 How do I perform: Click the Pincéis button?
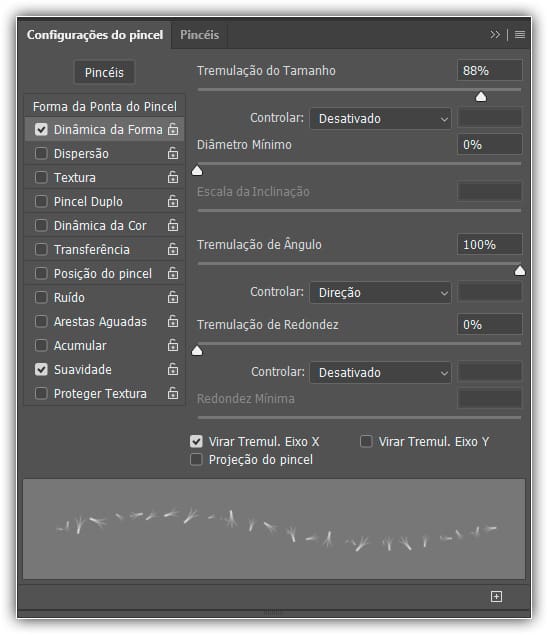[x=104, y=72]
